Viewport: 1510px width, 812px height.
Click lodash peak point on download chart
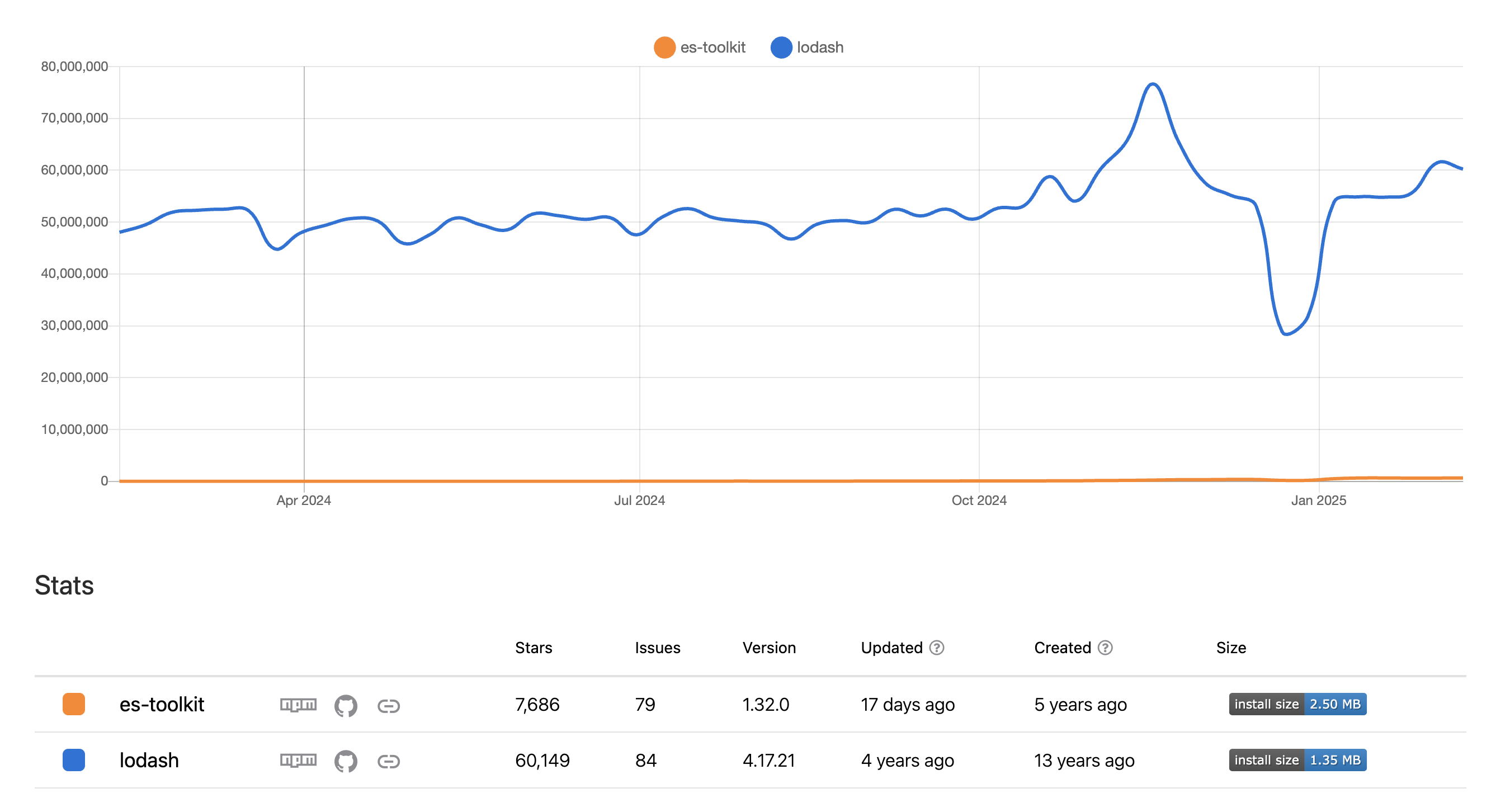tap(1153, 84)
